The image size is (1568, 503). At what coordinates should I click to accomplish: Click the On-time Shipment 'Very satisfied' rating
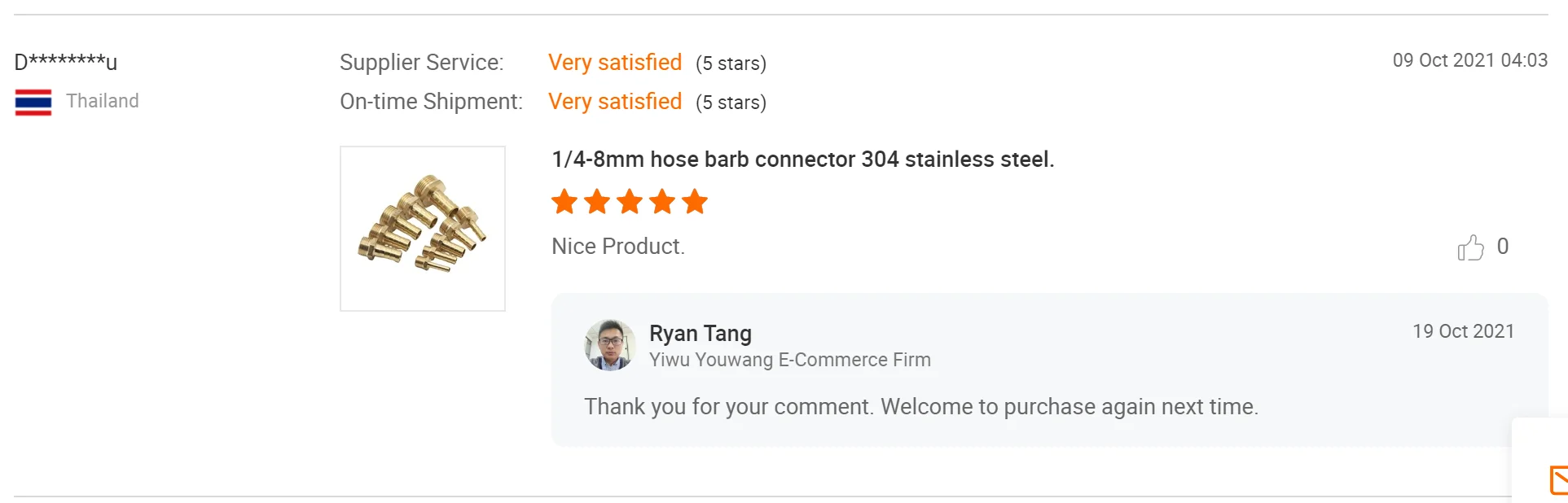[615, 102]
